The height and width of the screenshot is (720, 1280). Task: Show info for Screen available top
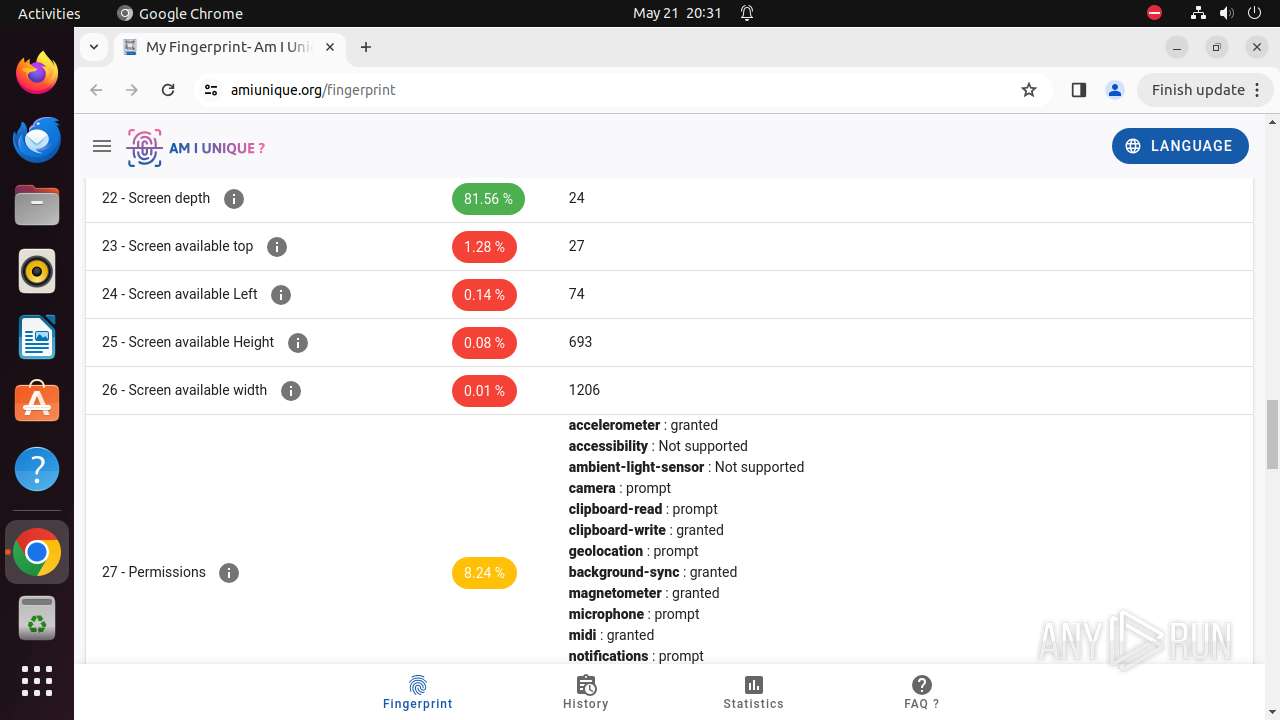click(277, 247)
